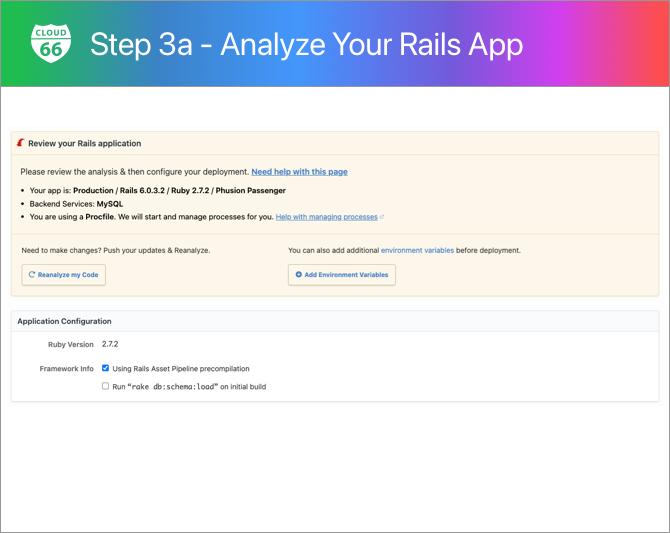Viewport: 670px width, 533px height.
Task: Select the Review your Rails application heading
Action: pyautogui.click(x=85, y=143)
